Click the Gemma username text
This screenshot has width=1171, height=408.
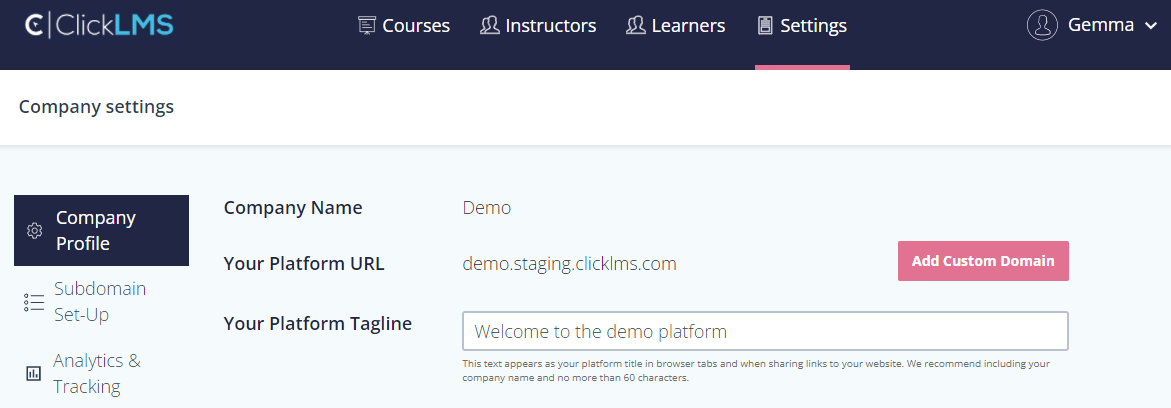(1101, 25)
